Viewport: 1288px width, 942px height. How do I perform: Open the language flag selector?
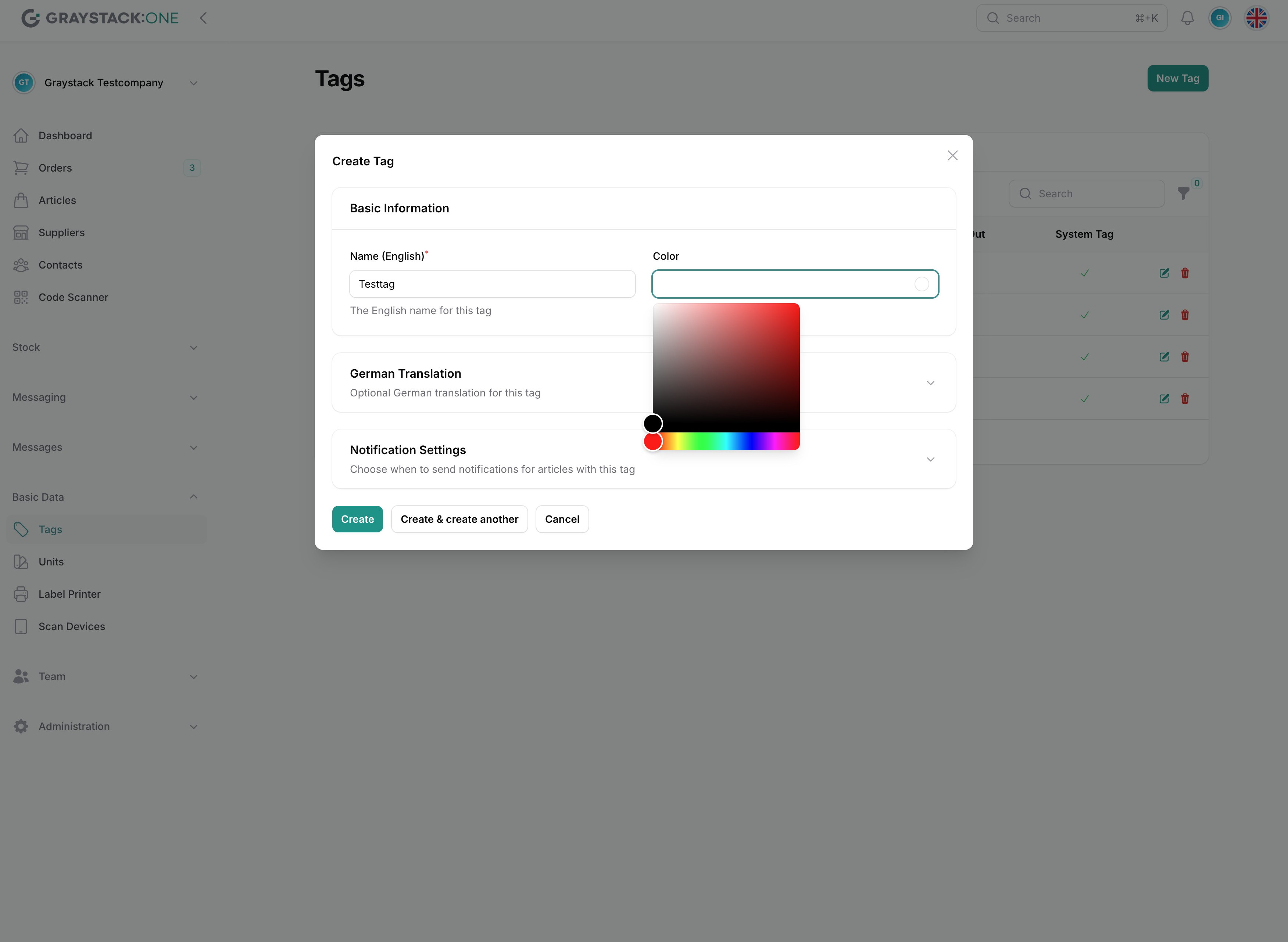point(1256,18)
